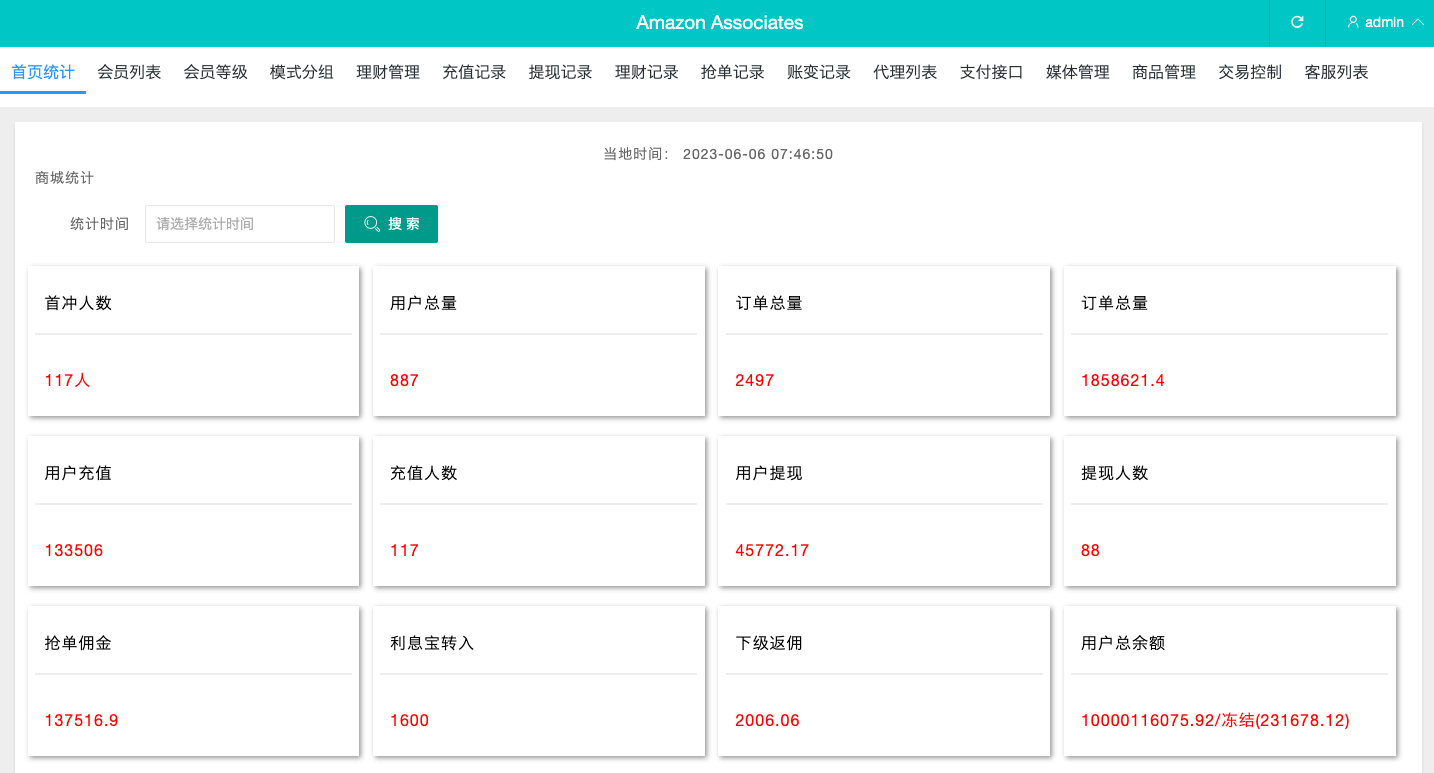Go to 提现记录
The image size is (1434, 773).
(x=560, y=72)
